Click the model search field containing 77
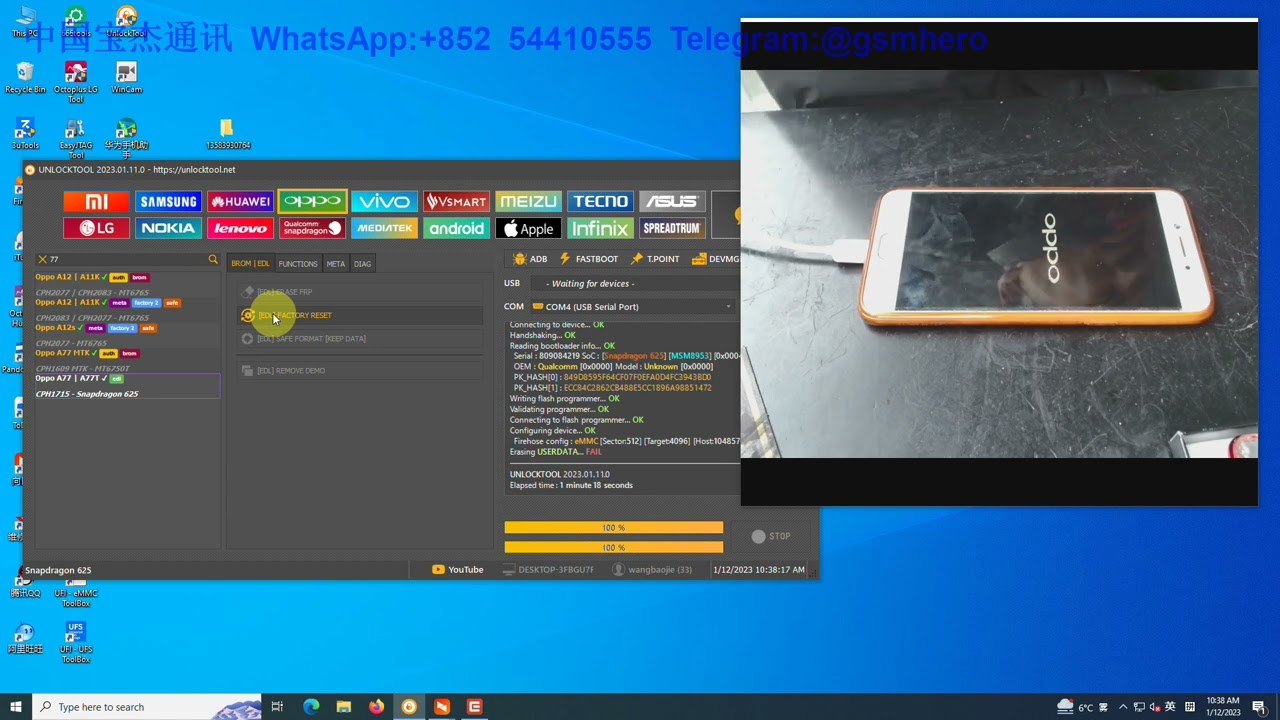 click(127, 259)
